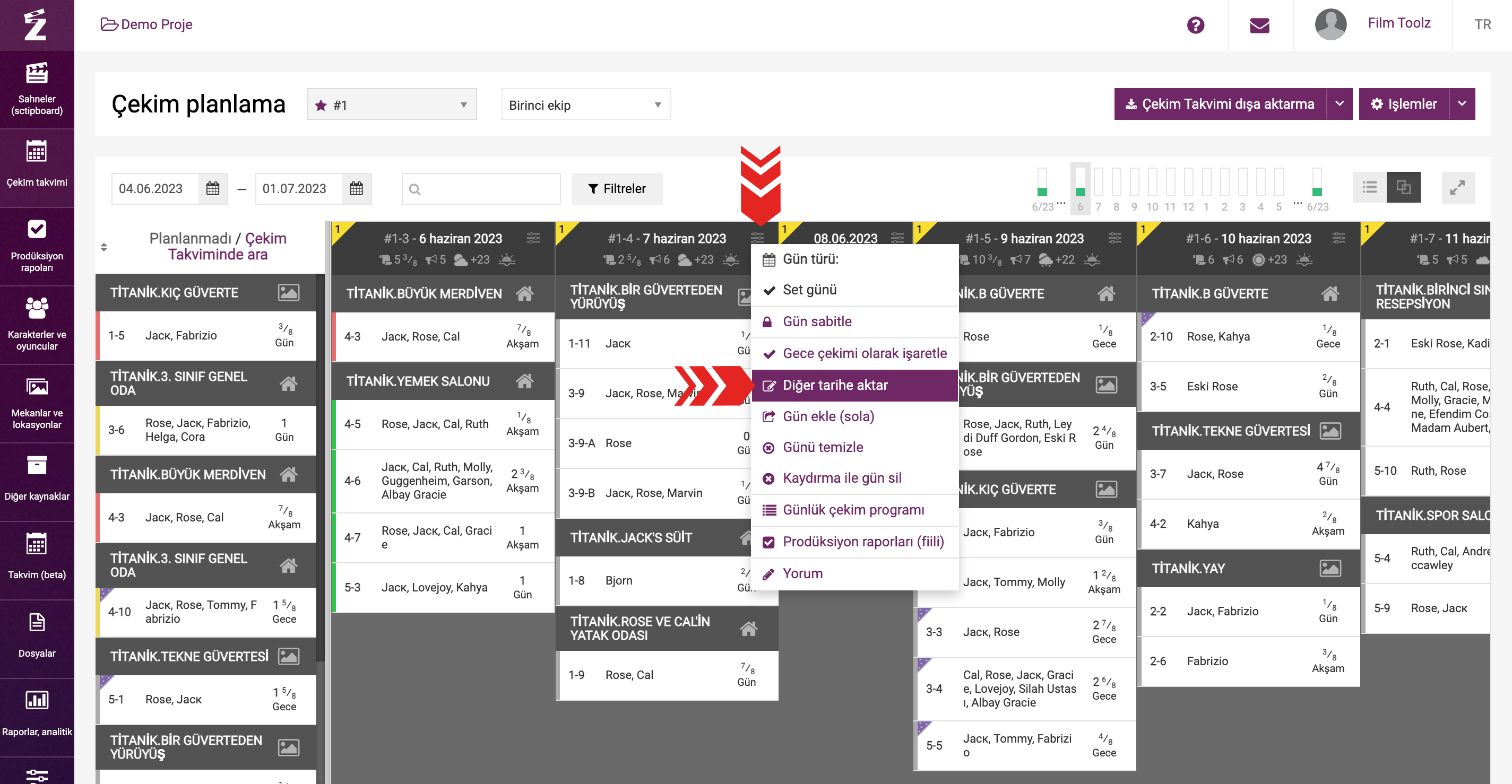
Task: Click Çekim Takviminde ara link
Action: tap(227, 247)
